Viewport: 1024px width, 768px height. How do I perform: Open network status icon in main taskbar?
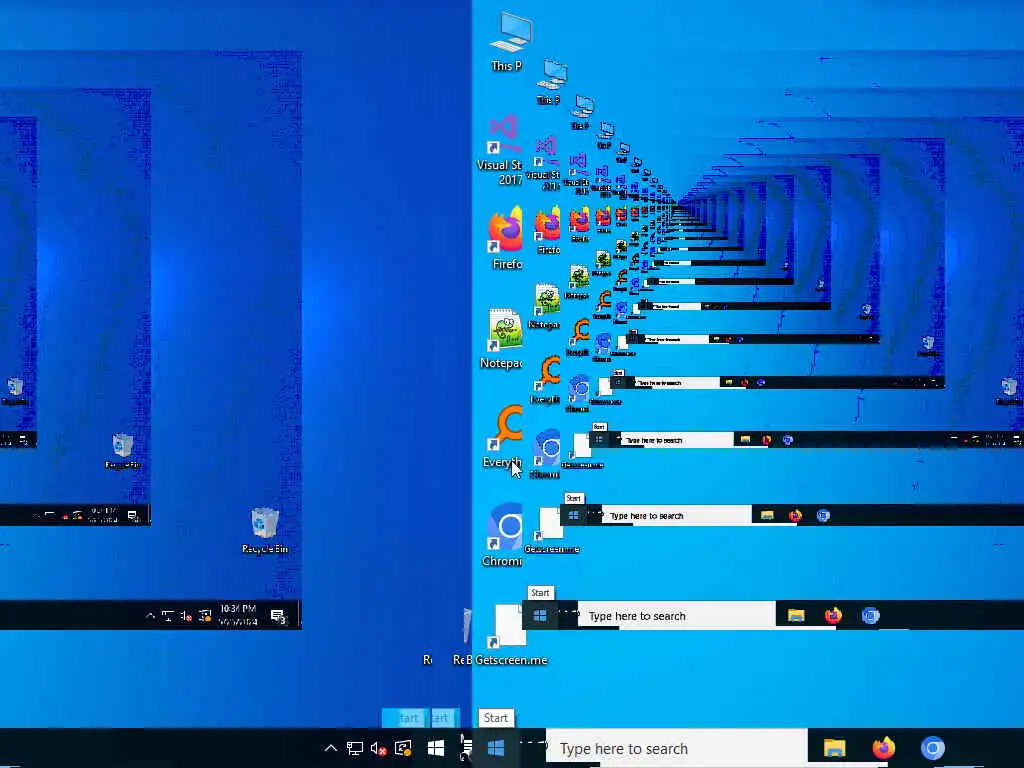click(x=355, y=748)
